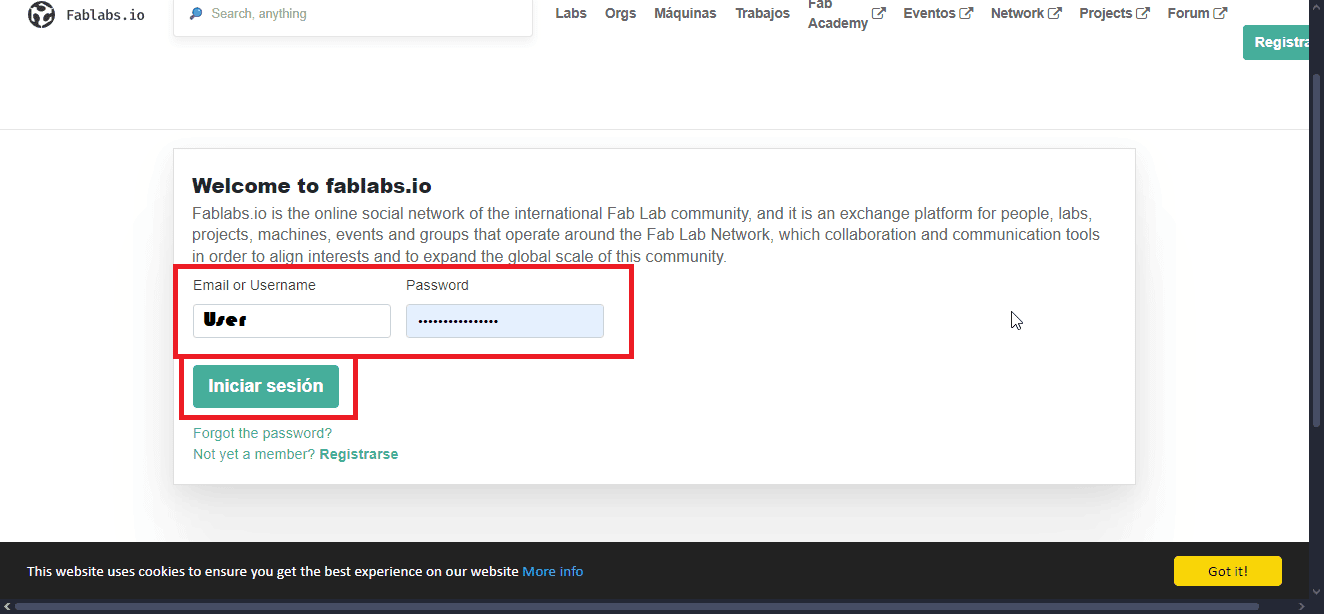
Task: Click external link icon next to Forum
Action: point(1220,14)
